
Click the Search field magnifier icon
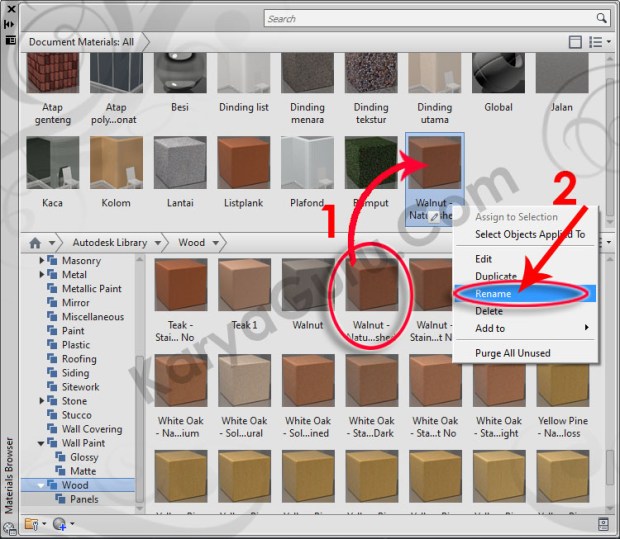tap(601, 18)
